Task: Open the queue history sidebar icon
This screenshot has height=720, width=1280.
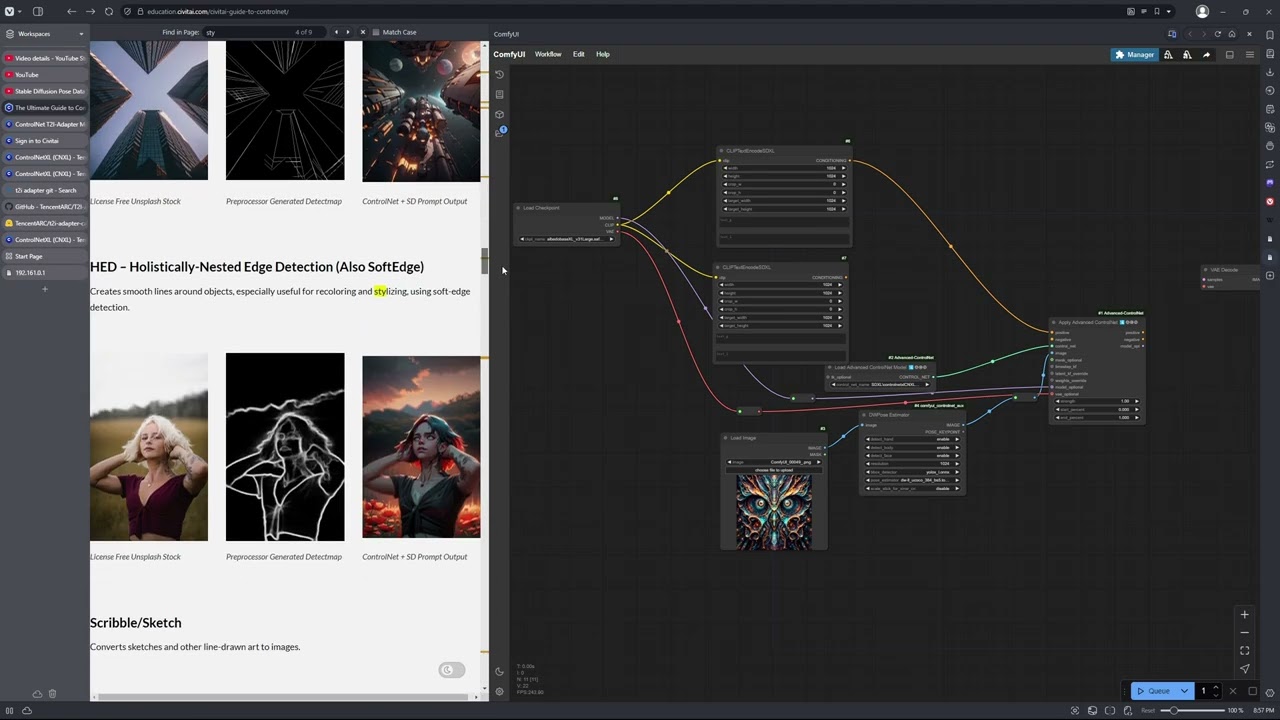Action: coord(500,75)
